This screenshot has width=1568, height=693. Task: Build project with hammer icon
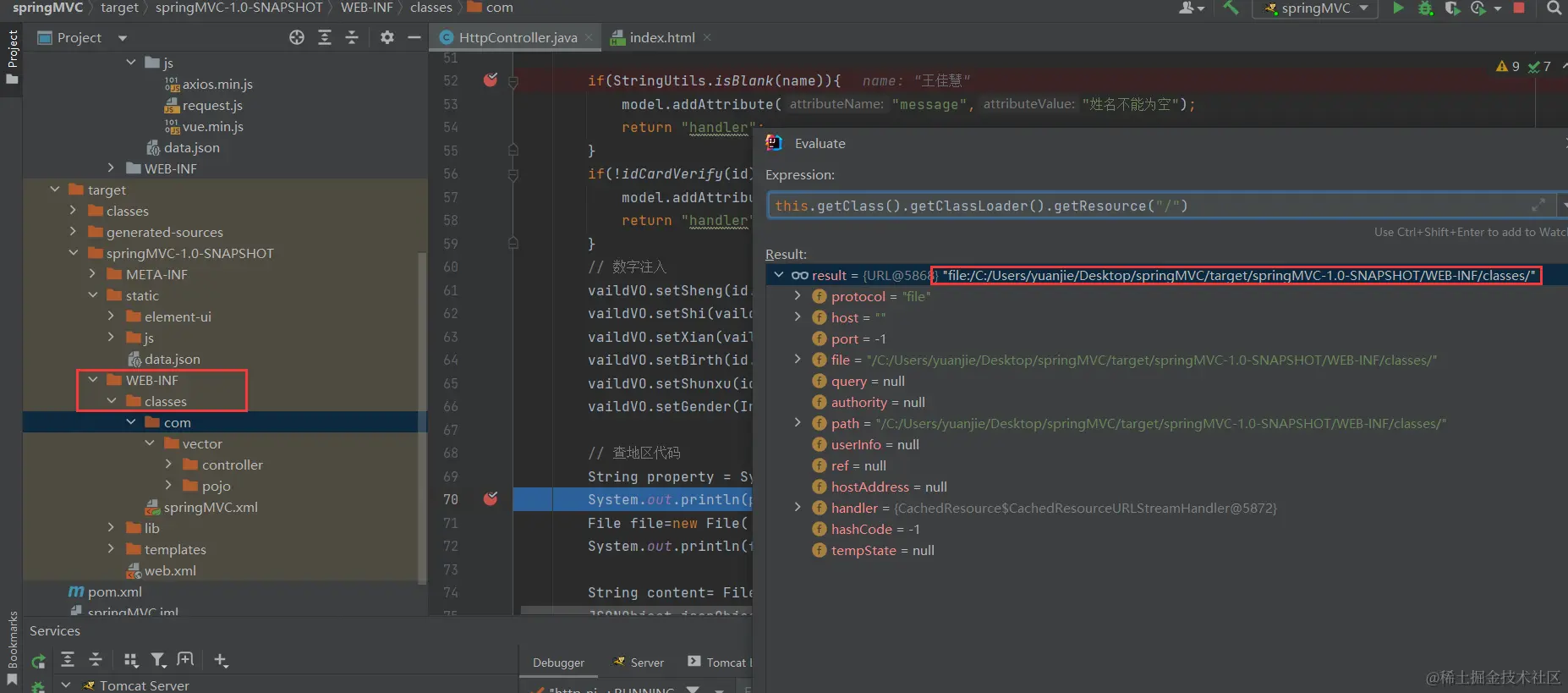click(x=1231, y=8)
